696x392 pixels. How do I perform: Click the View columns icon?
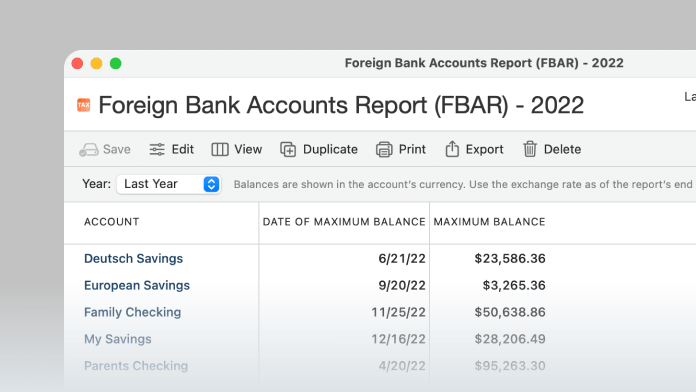[220, 150]
